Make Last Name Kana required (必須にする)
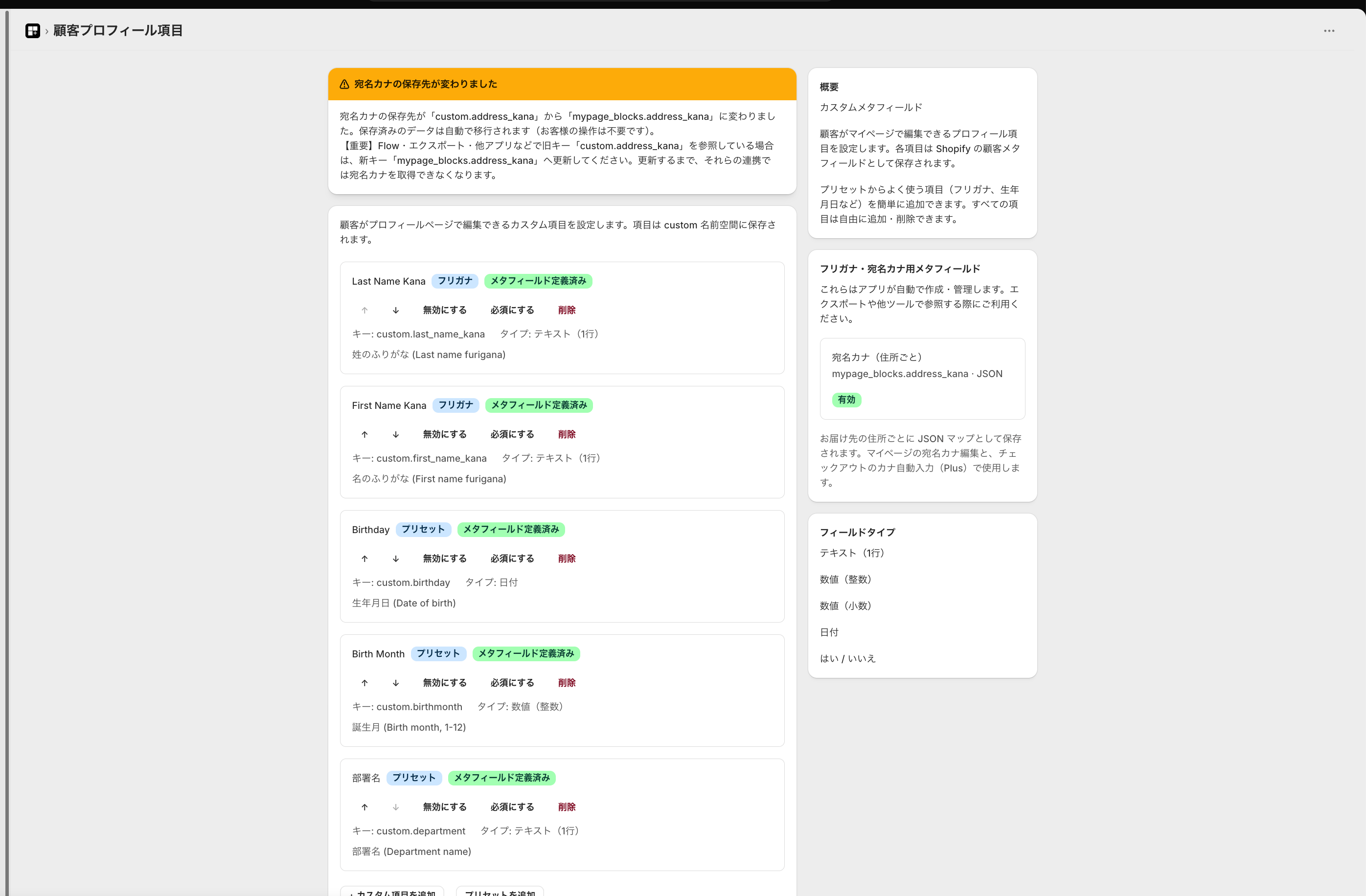The width and height of the screenshot is (1366, 896). point(512,311)
